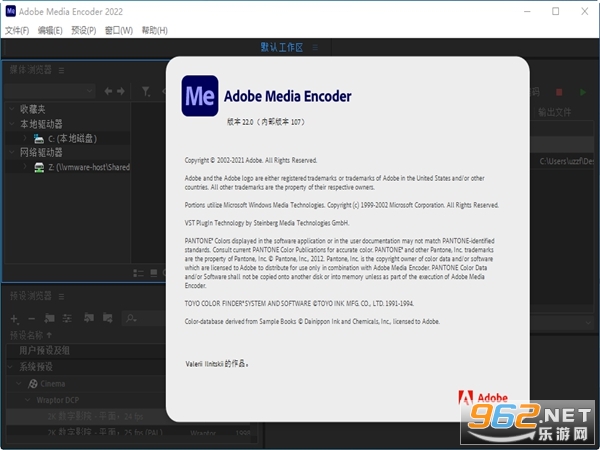Collapse the 系统预设 group

click(x=10, y=367)
